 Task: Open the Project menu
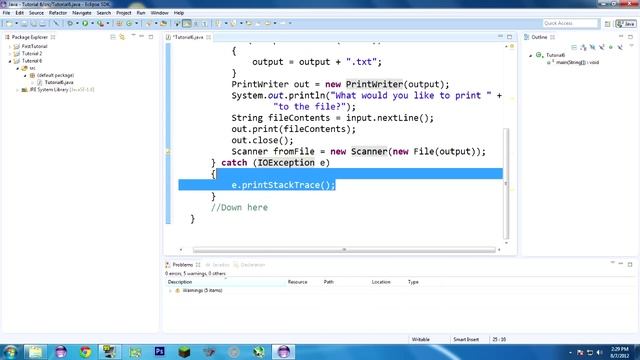pos(124,13)
